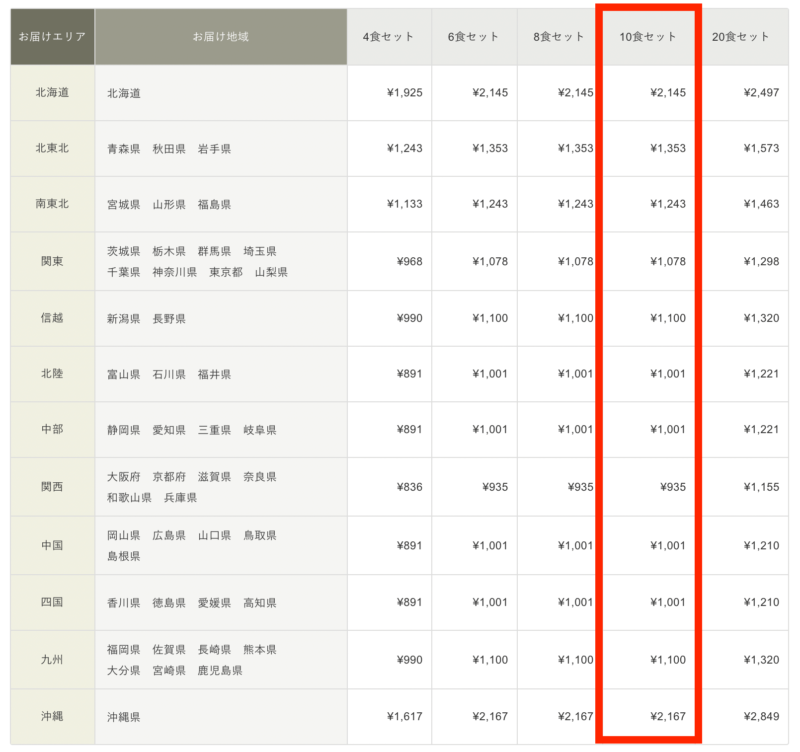This screenshot has width=800, height=752.
Task: Click 中国 row's 20食セット price ¥1,210
Action: coord(761,545)
